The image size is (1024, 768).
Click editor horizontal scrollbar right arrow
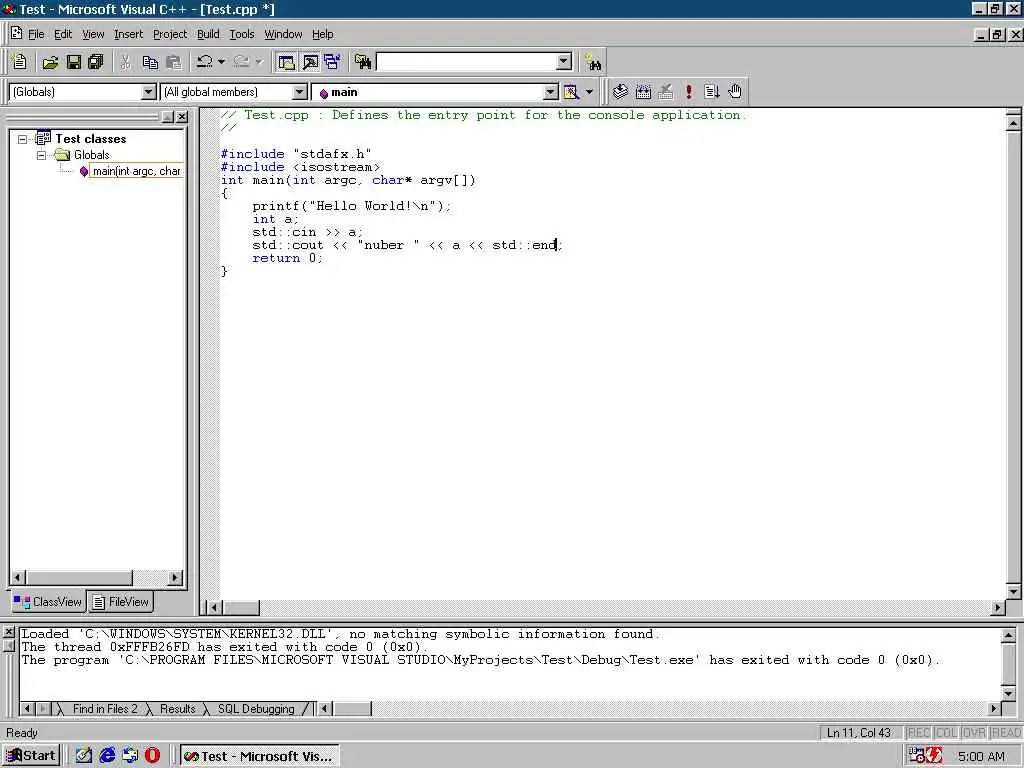click(997, 607)
